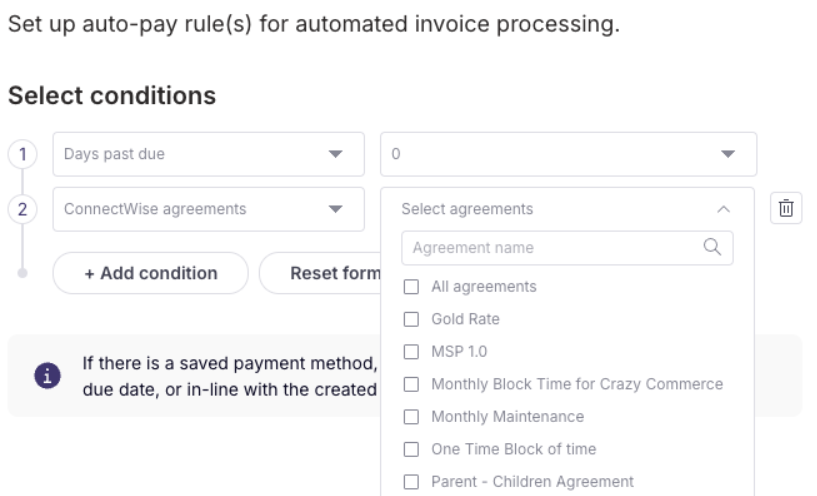817x496 pixels.
Task: Collapse the Select agreements dropdown
Action: 724,210
